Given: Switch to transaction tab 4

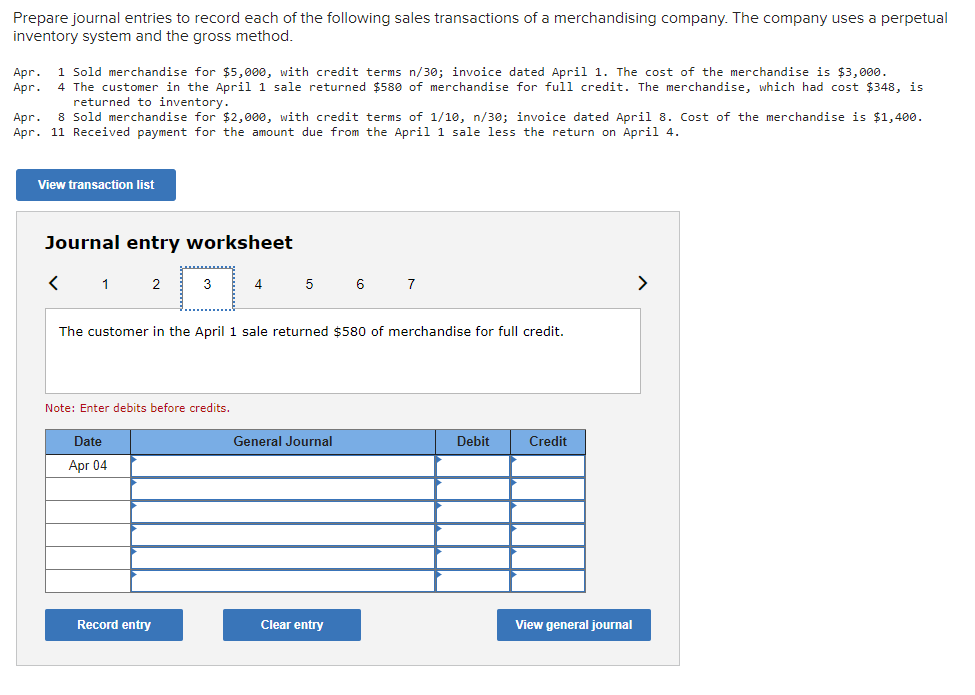Looking at the screenshot, I should coord(258,284).
